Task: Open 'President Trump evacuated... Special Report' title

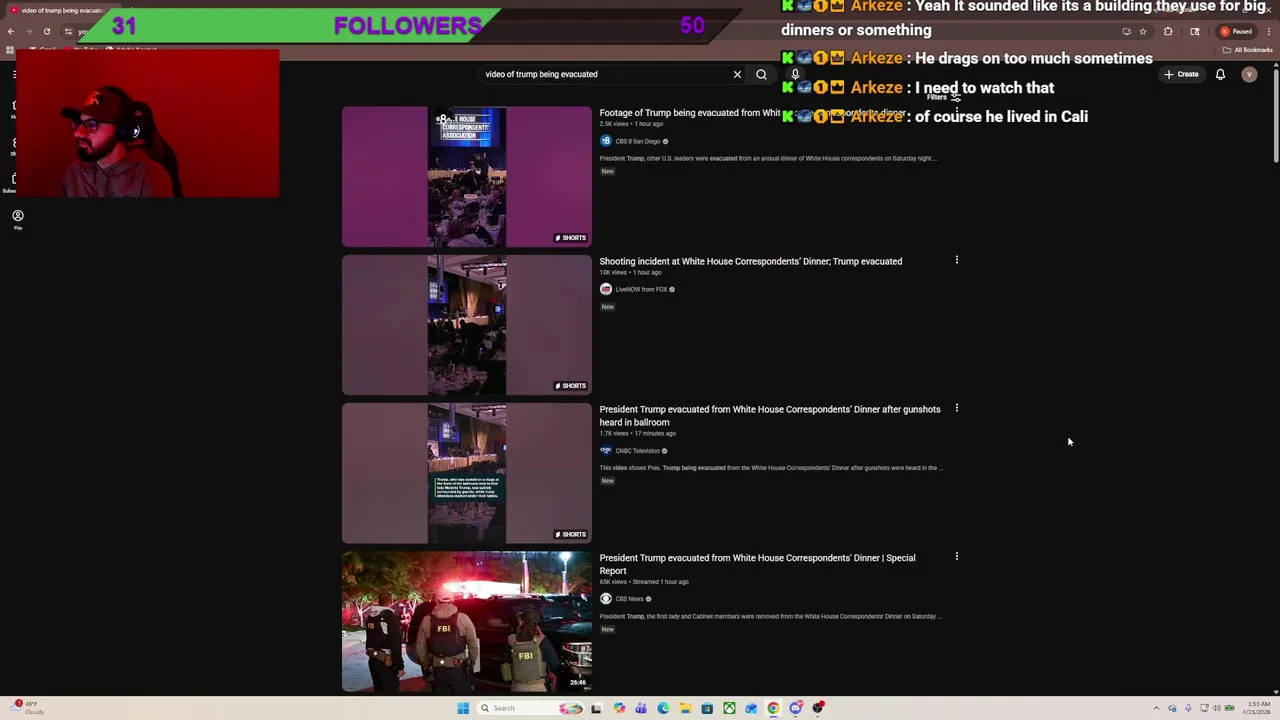Action: (x=757, y=564)
